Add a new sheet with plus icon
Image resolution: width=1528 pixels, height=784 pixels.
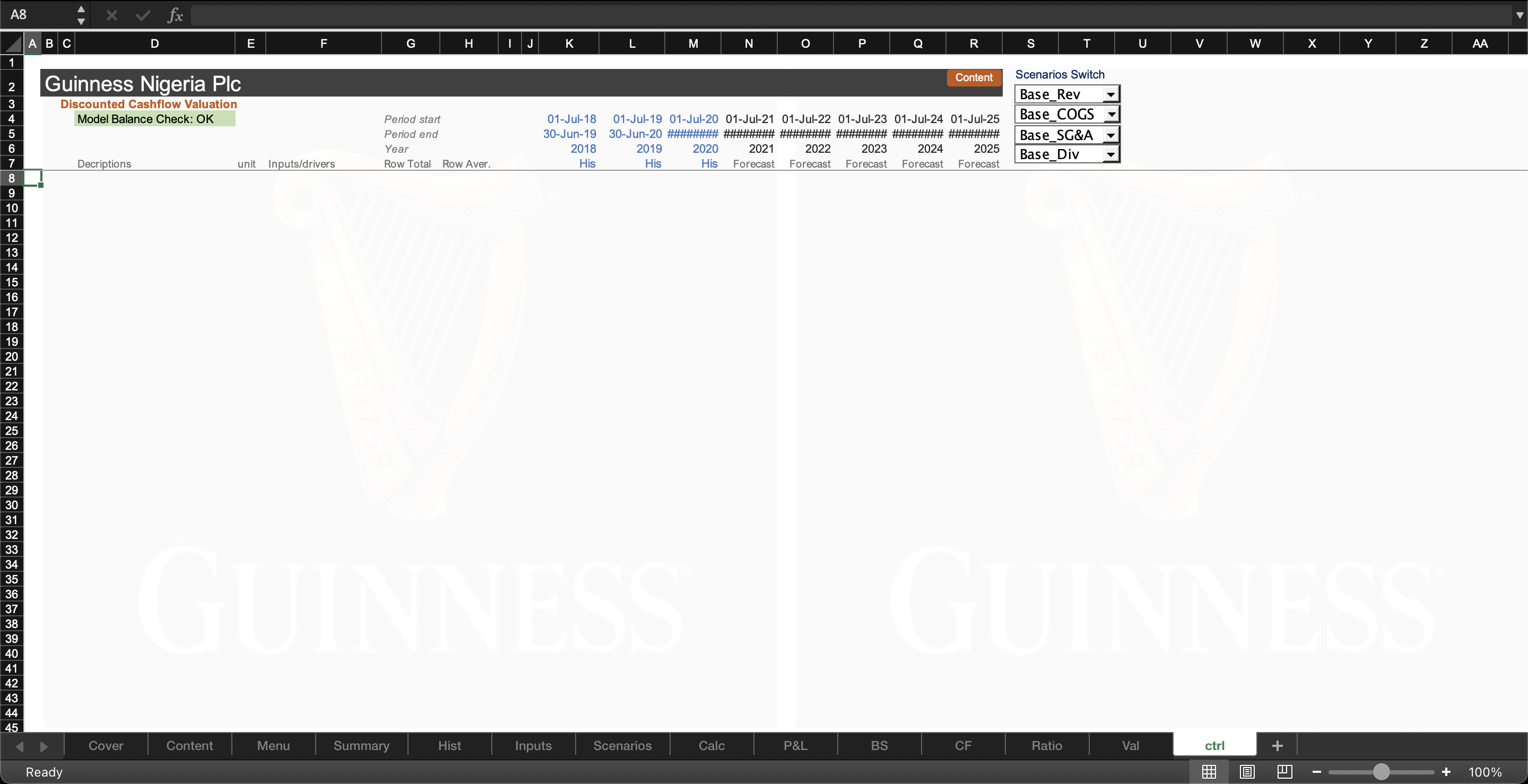pyautogui.click(x=1278, y=745)
